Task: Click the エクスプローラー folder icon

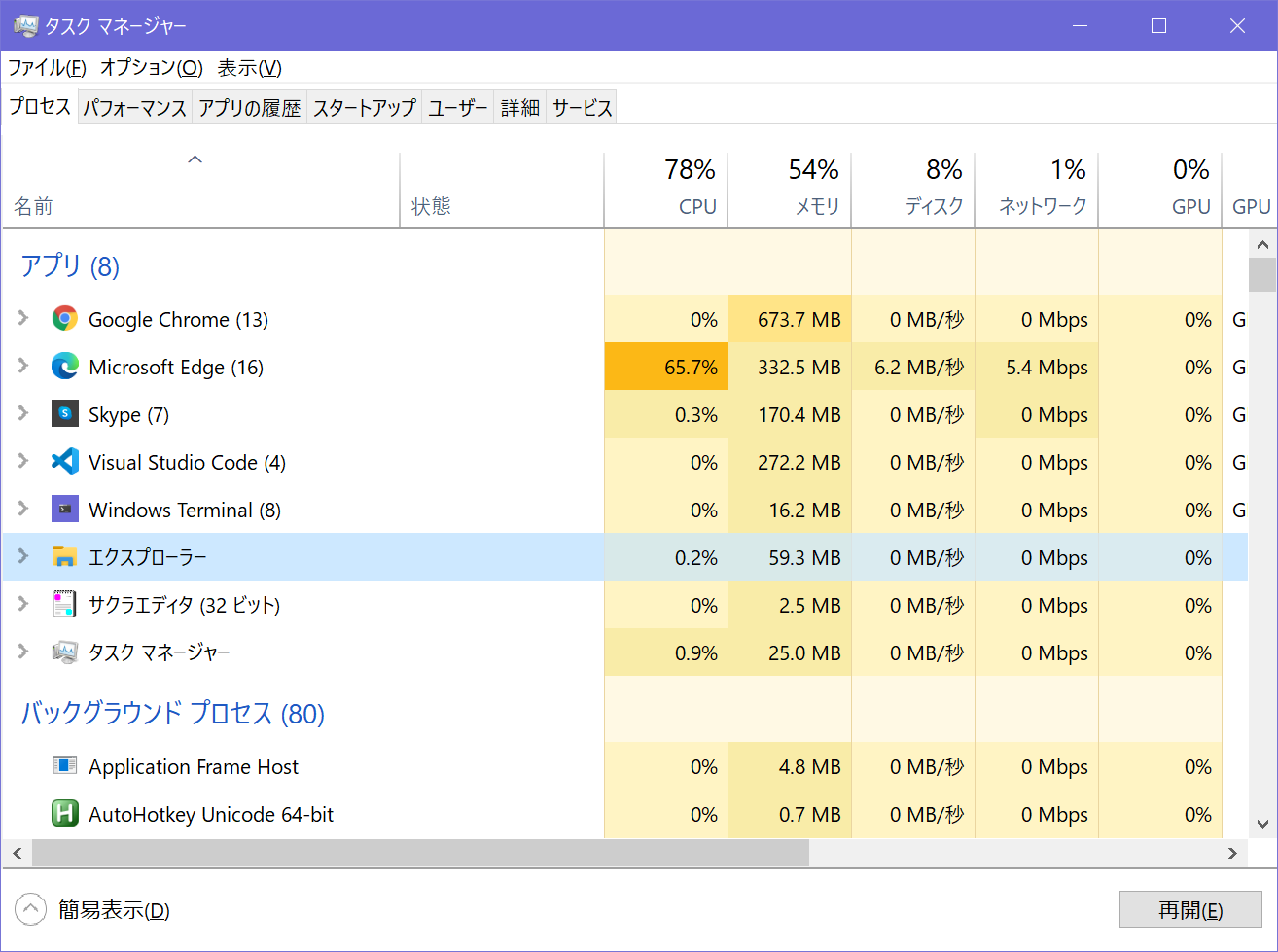Action: point(64,557)
